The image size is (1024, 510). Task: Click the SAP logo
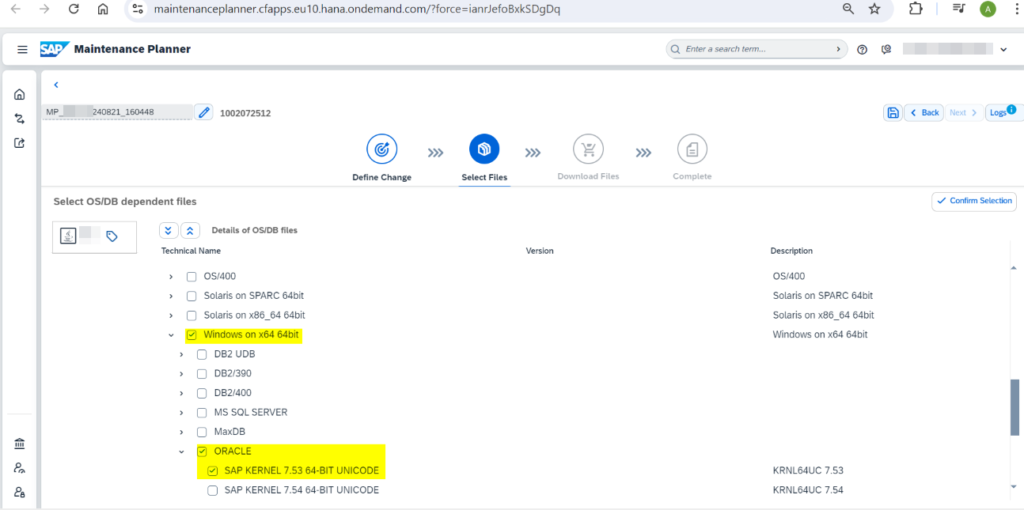tap(54, 50)
